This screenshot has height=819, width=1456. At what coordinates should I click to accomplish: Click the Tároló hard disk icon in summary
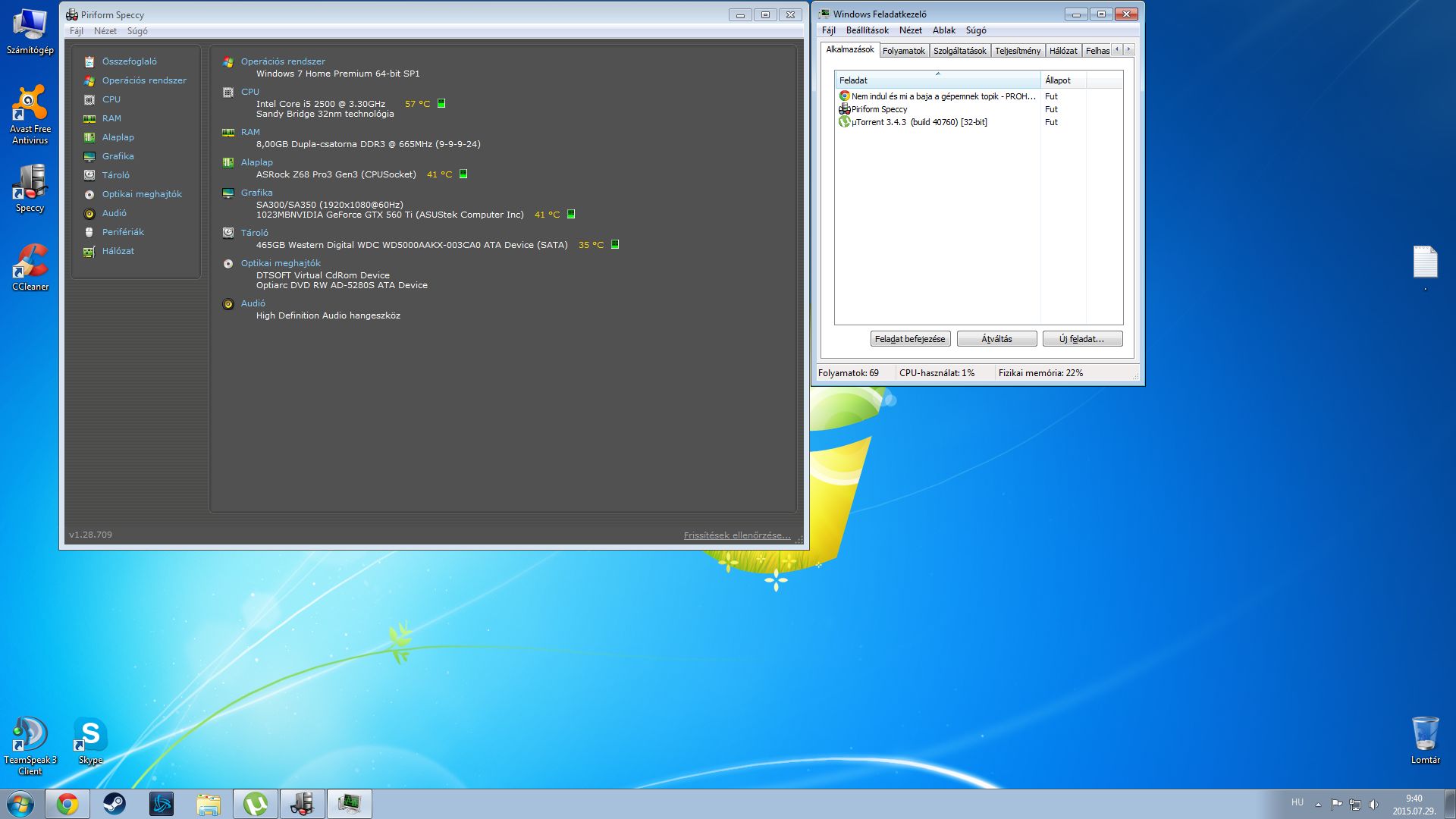[227, 234]
